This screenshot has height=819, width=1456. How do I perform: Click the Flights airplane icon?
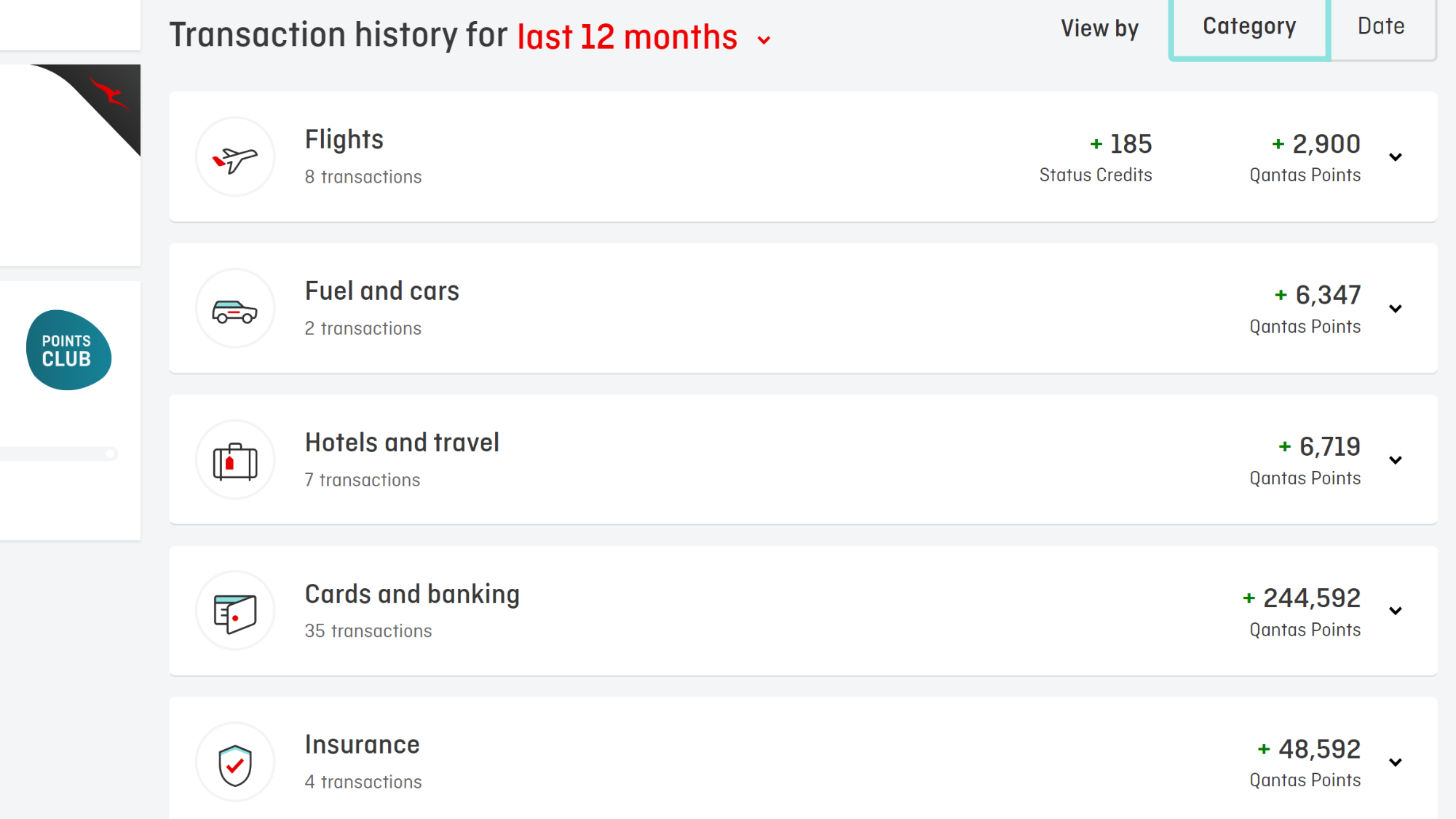point(235,157)
